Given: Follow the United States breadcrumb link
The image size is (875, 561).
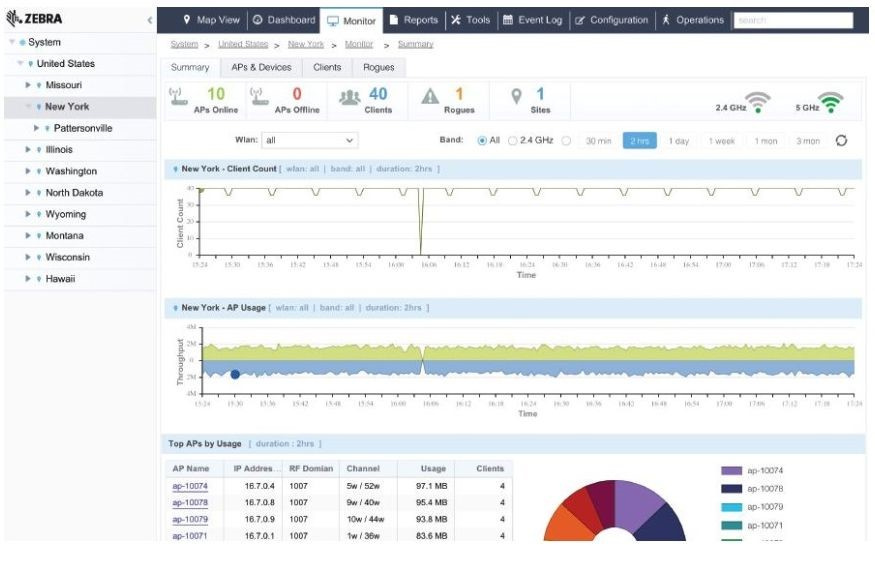Looking at the screenshot, I should click(x=243, y=44).
